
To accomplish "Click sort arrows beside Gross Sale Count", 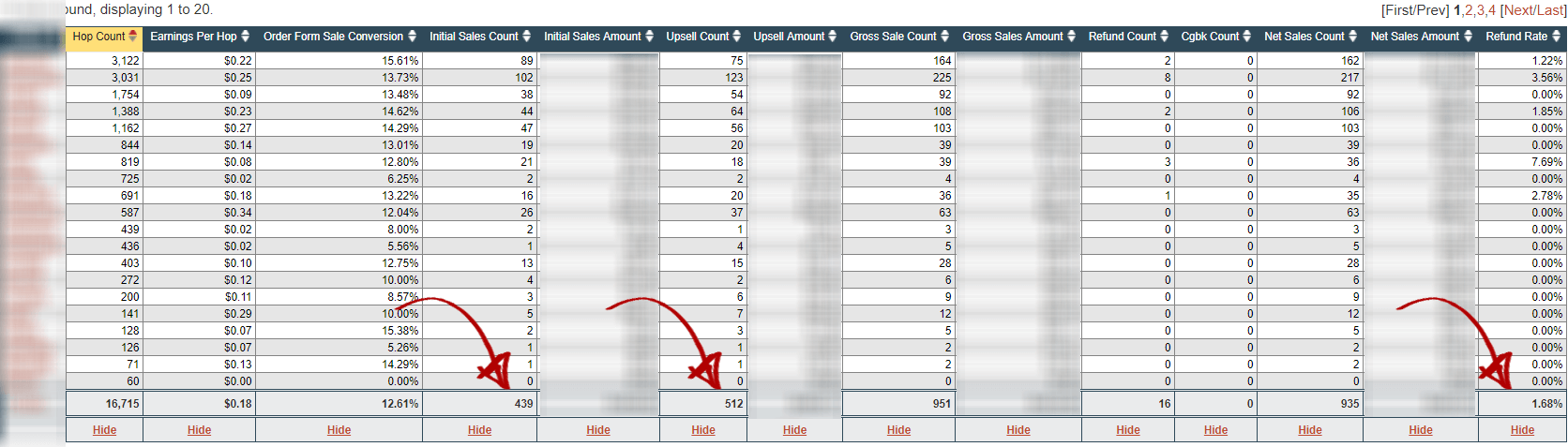I will point(945,37).
